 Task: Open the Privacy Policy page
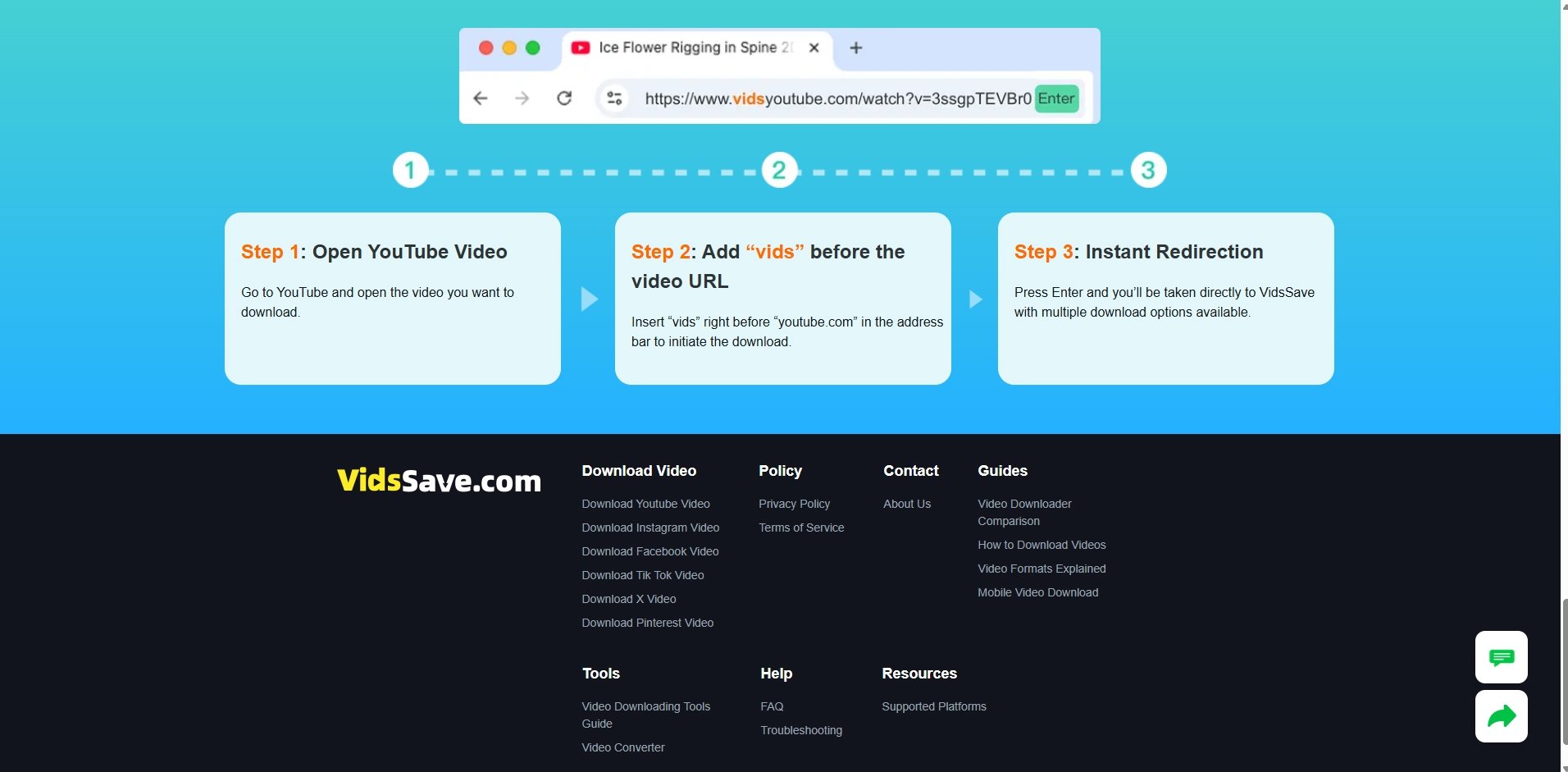tap(794, 504)
